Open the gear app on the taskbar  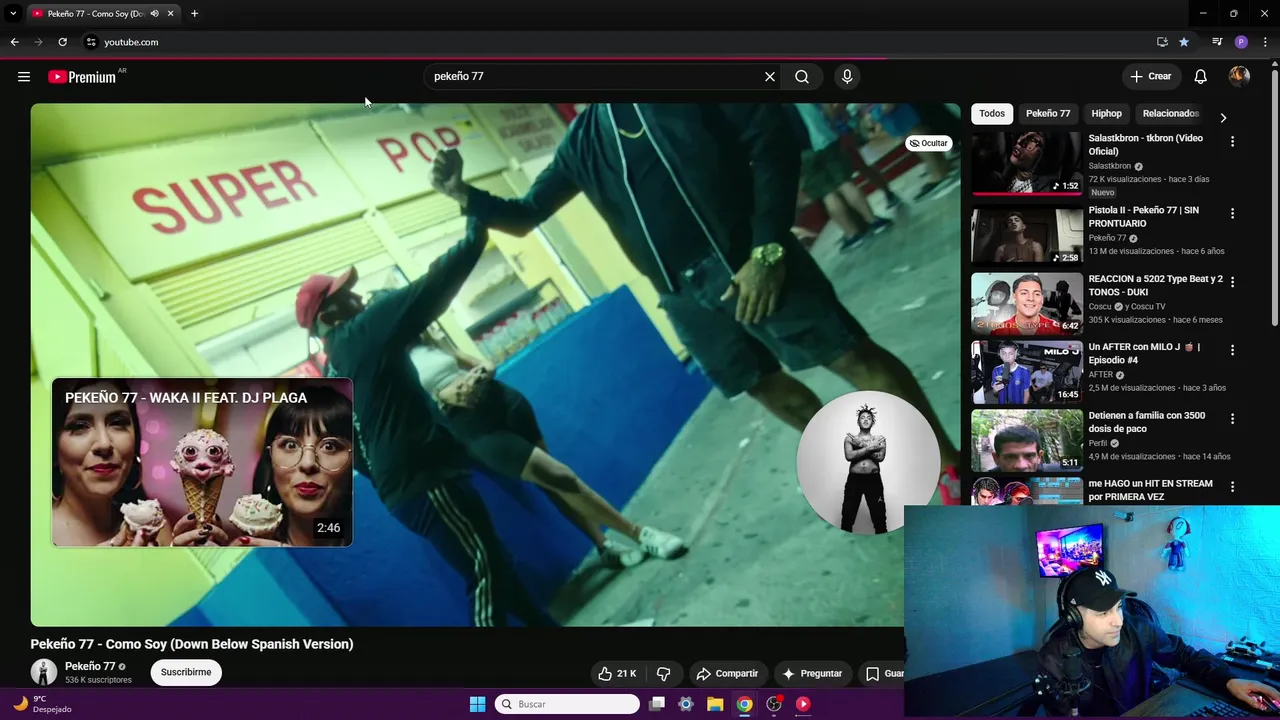(x=686, y=704)
